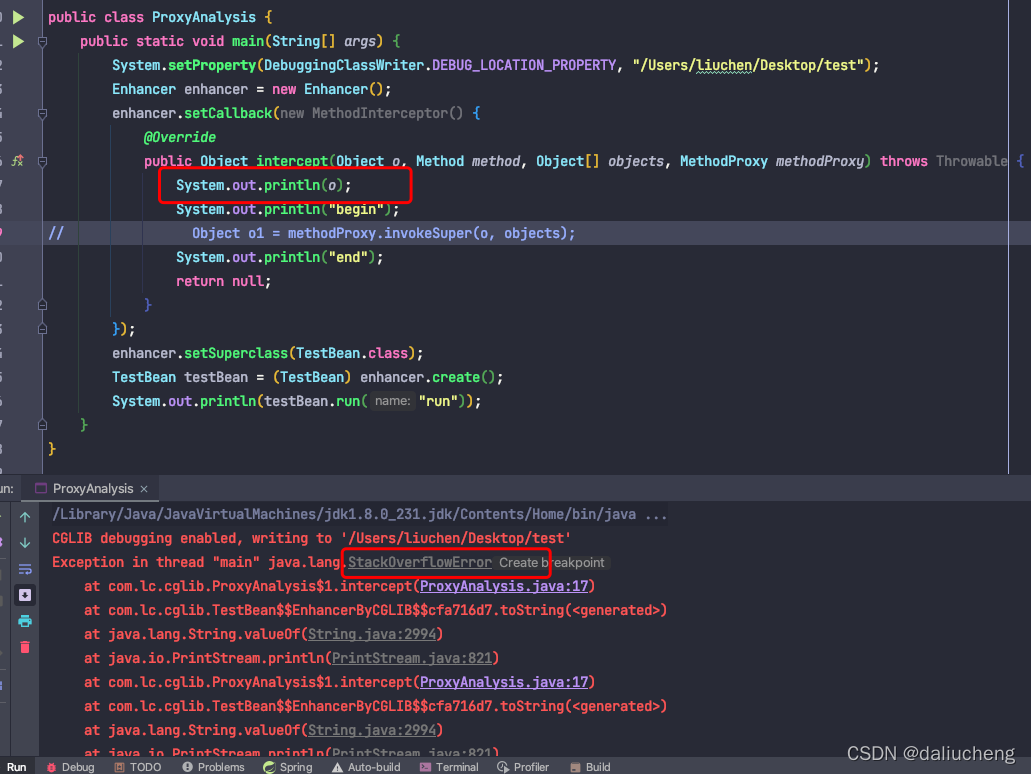Image resolution: width=1031 pixels, height=774 pixels.
Task: Open the Build tool window
Action: 590,767
